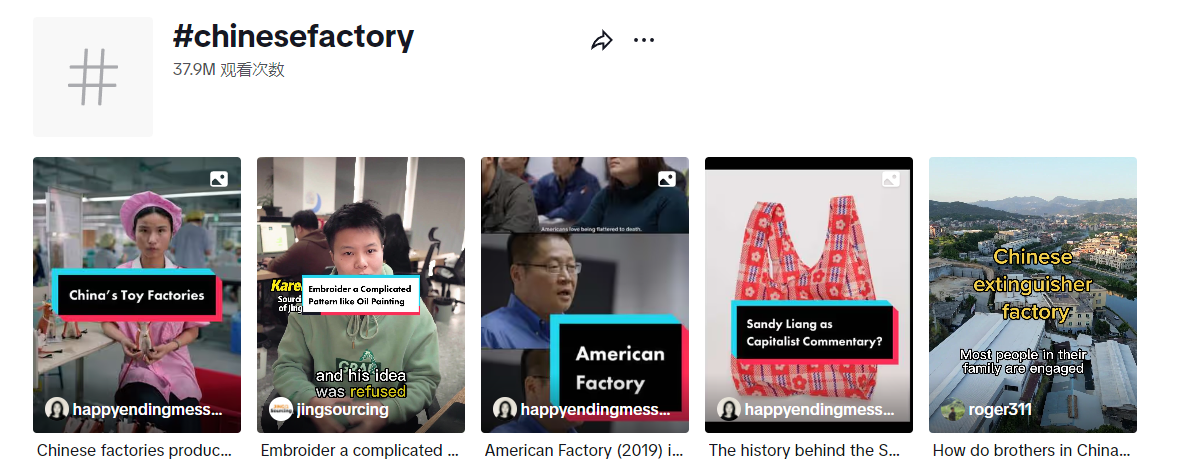Viewport: 1182px width, 476px height.
Task: Open the embroidery pattern video thumbnail
Action: tap(361, 295)
